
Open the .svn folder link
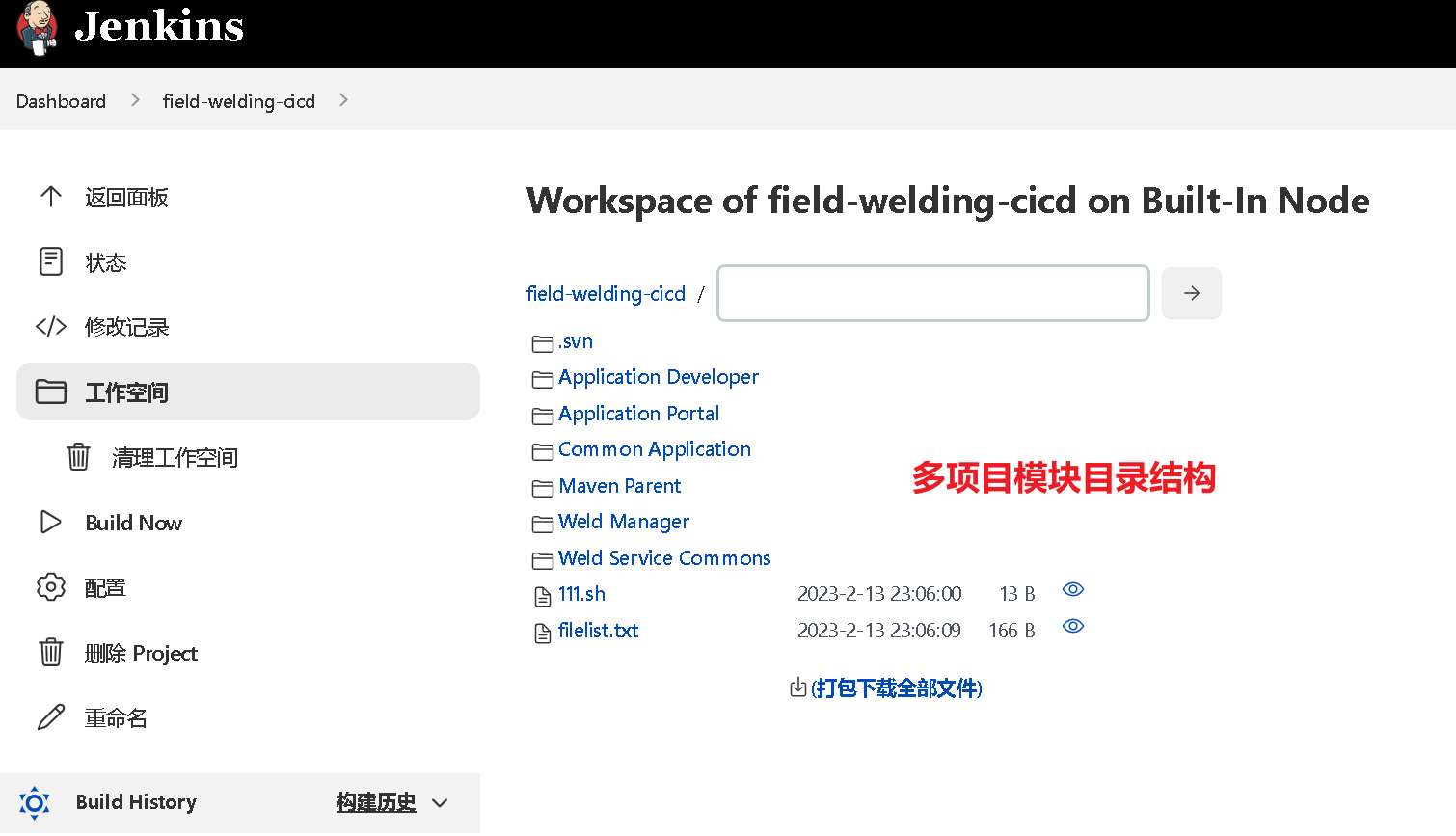576,342
